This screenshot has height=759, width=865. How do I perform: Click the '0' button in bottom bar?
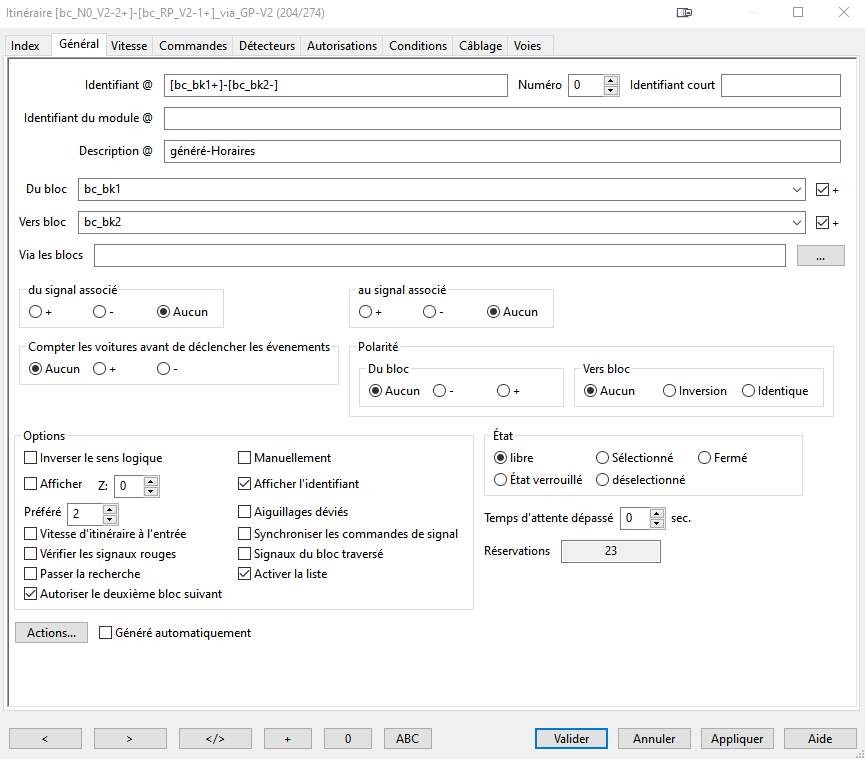point(347,739)
